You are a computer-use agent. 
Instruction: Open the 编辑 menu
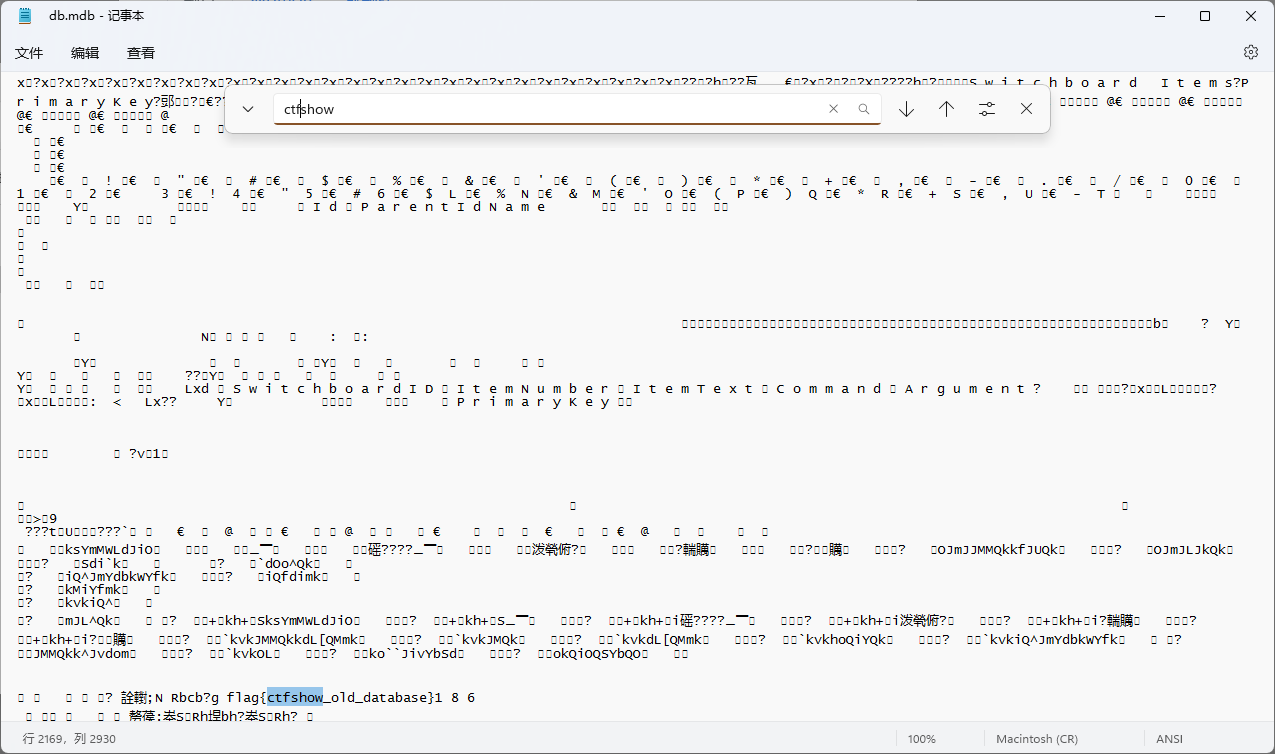tap(85, 53)
